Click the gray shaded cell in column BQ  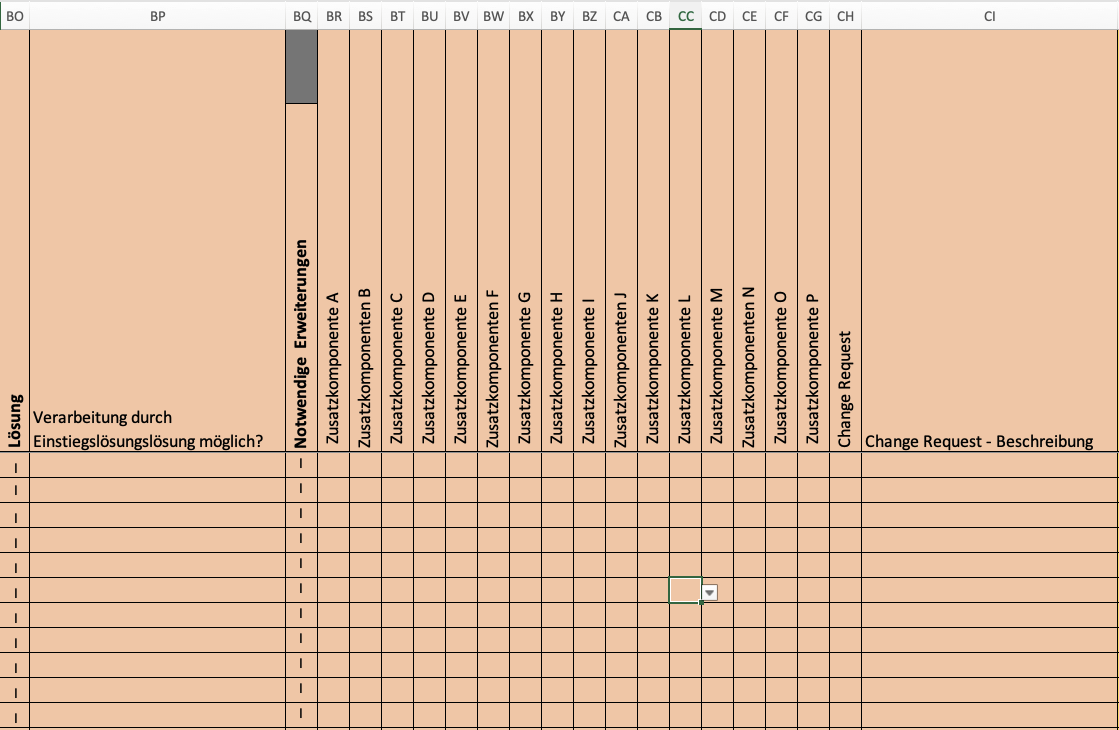click(301, 67)
